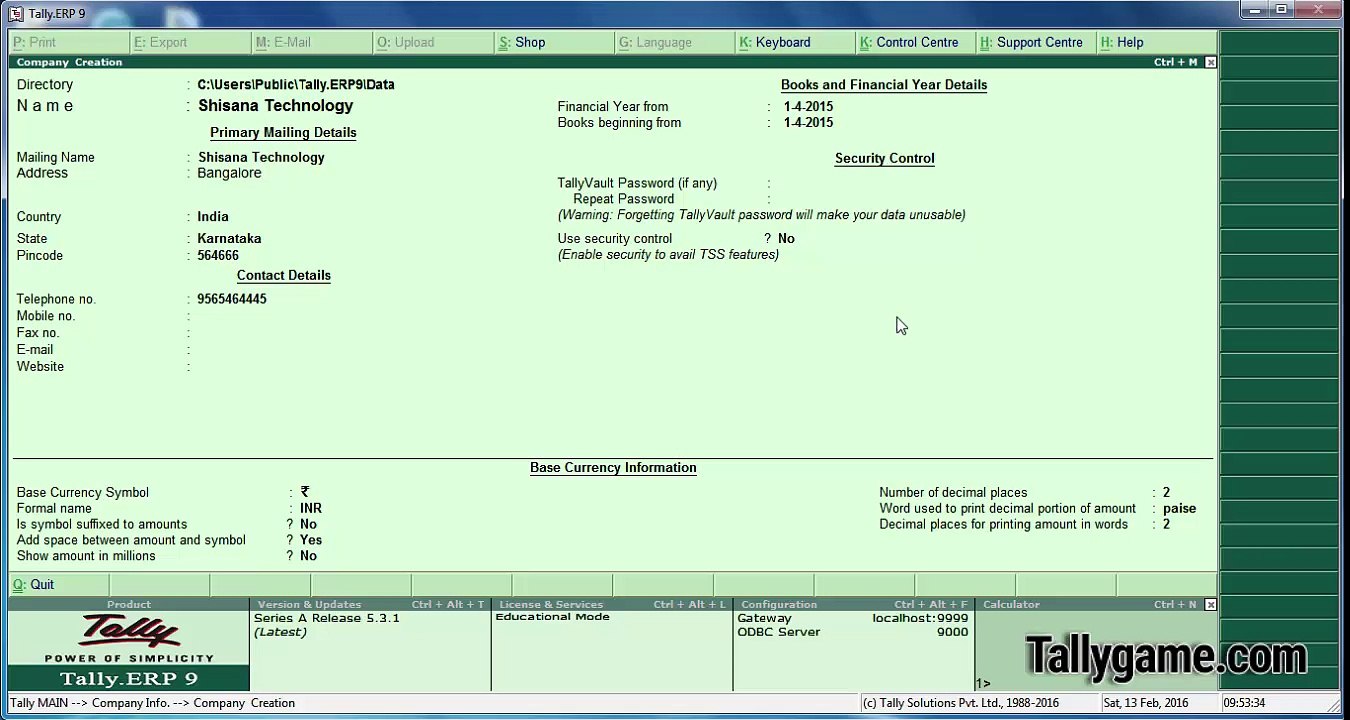Image resolution: width=1350 pixels, height=720 pixels.
Task: Close the Company Creation panel
Action: [x=1210, y=62]
